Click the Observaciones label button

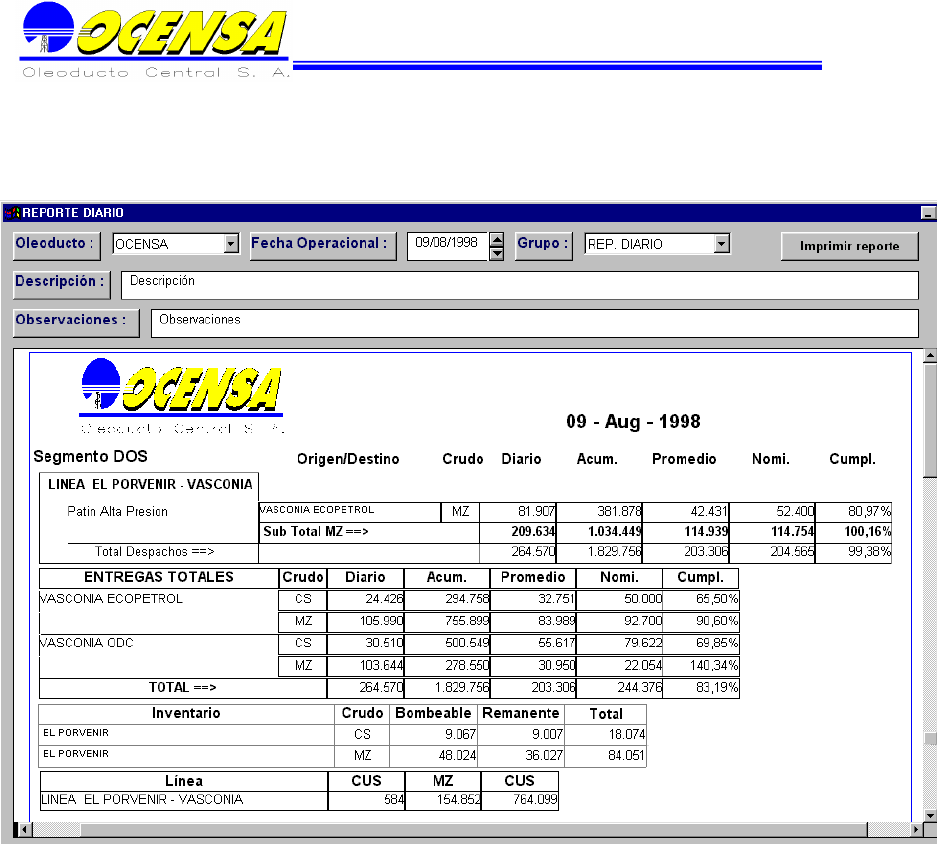[76, 322]
